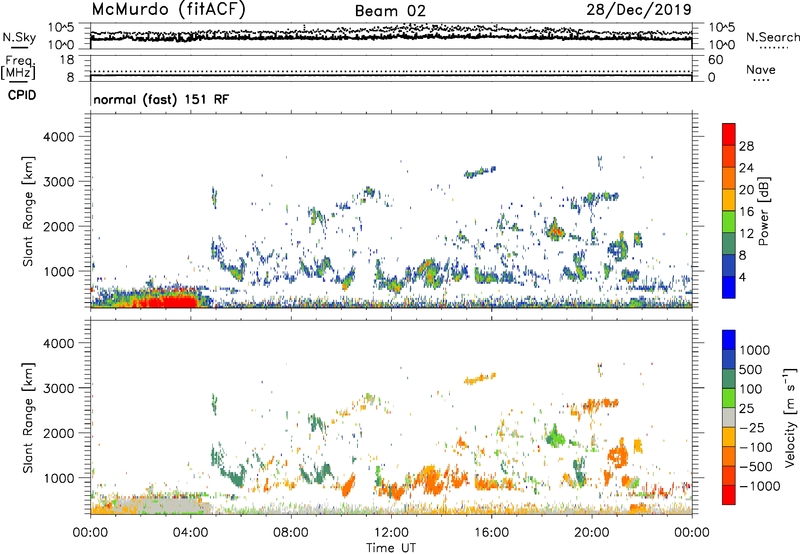The width and height of the screenshot is (800, 554).
Task: Click the '16' Power colorbar tick value
Action: tap(746, 212)
